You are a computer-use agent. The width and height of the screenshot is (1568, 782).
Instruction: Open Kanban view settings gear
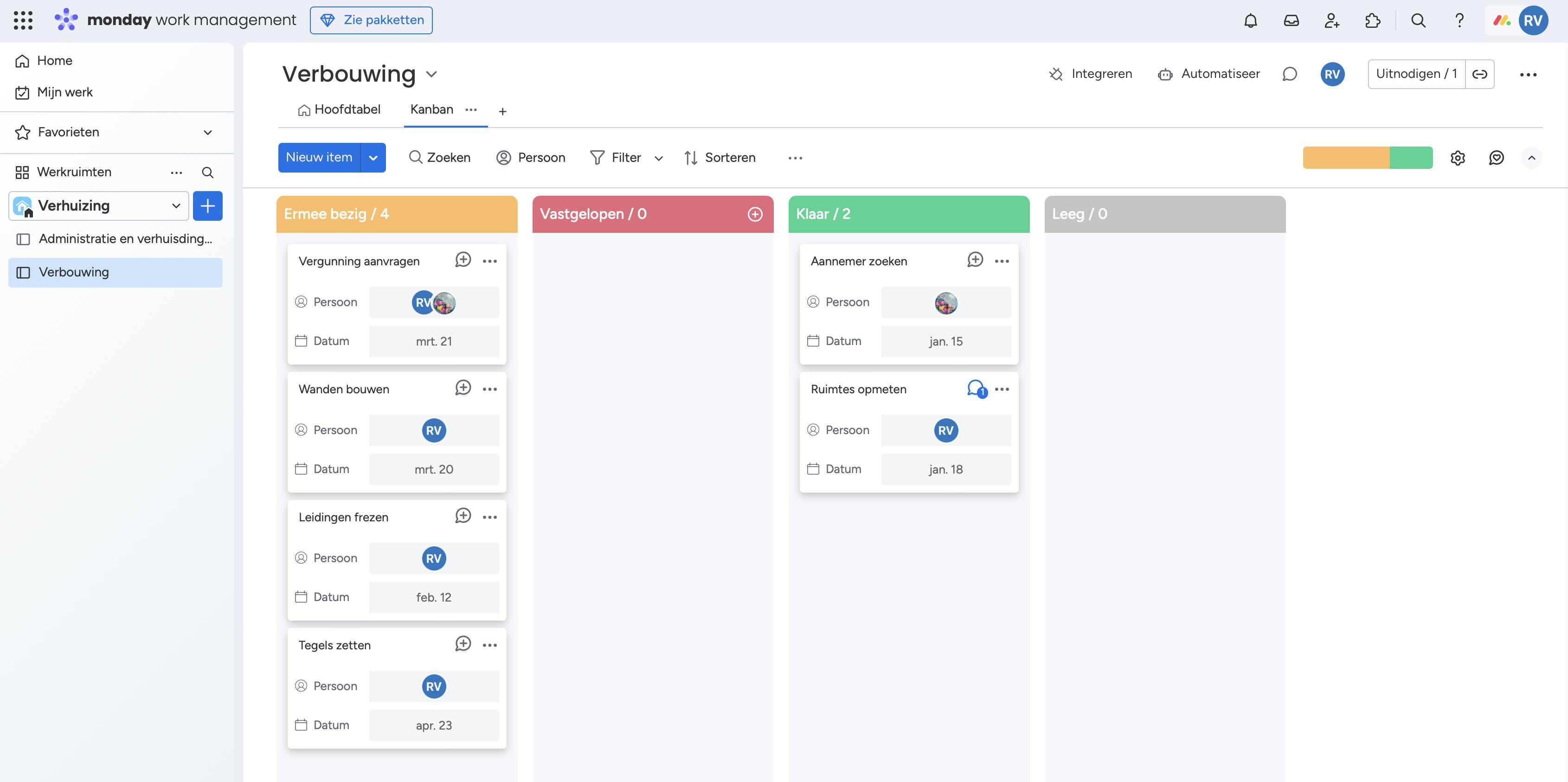point(1457,158)
